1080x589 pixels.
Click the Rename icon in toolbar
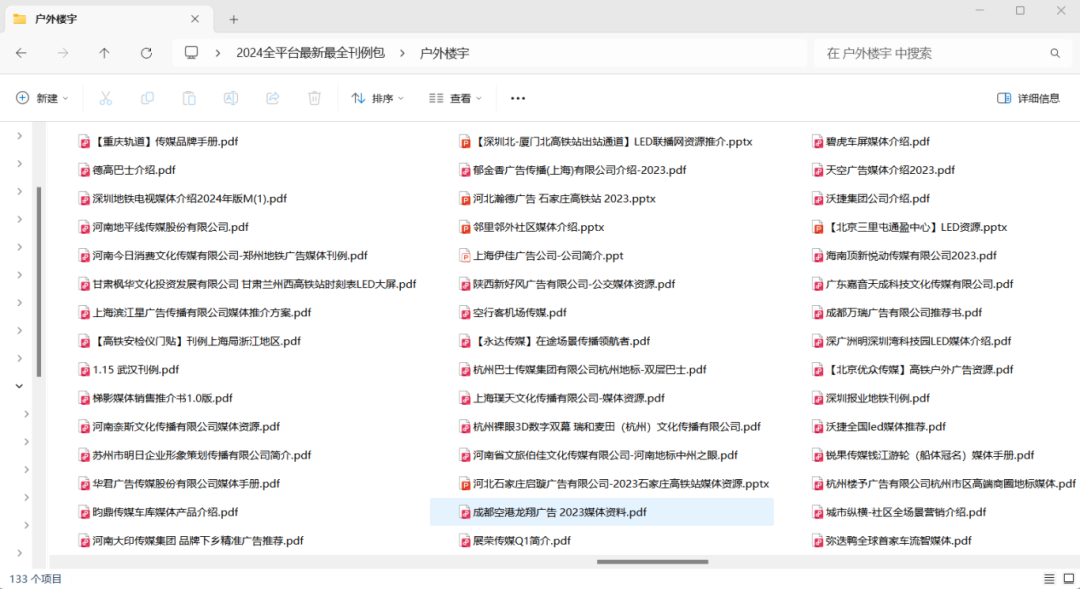(x=231, y=99)
